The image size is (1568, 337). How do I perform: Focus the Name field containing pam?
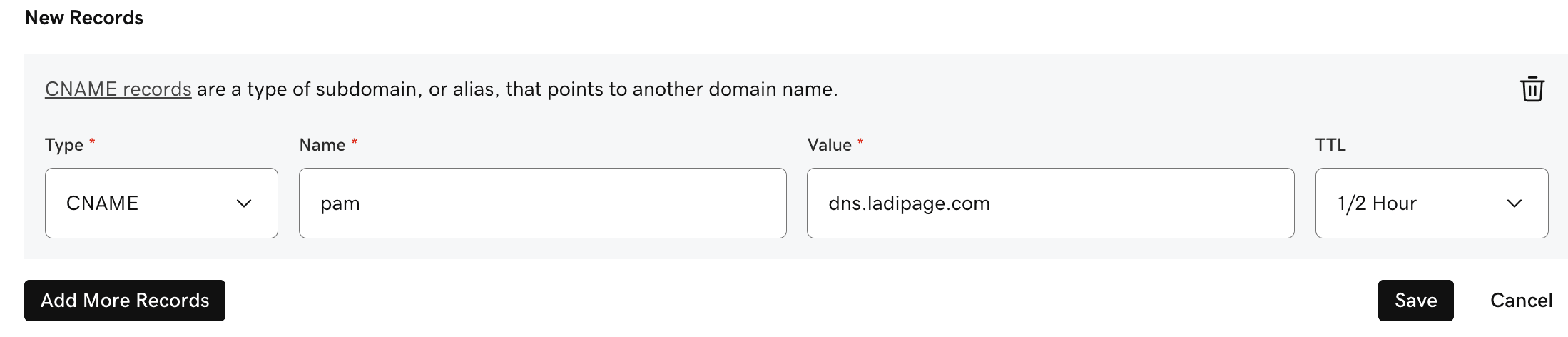tap(542, 203)
